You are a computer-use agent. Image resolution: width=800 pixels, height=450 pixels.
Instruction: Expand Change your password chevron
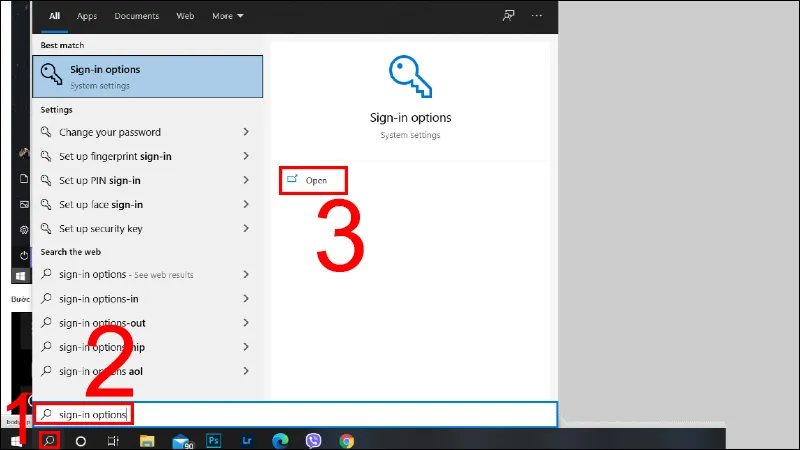(x=246, y=132)
